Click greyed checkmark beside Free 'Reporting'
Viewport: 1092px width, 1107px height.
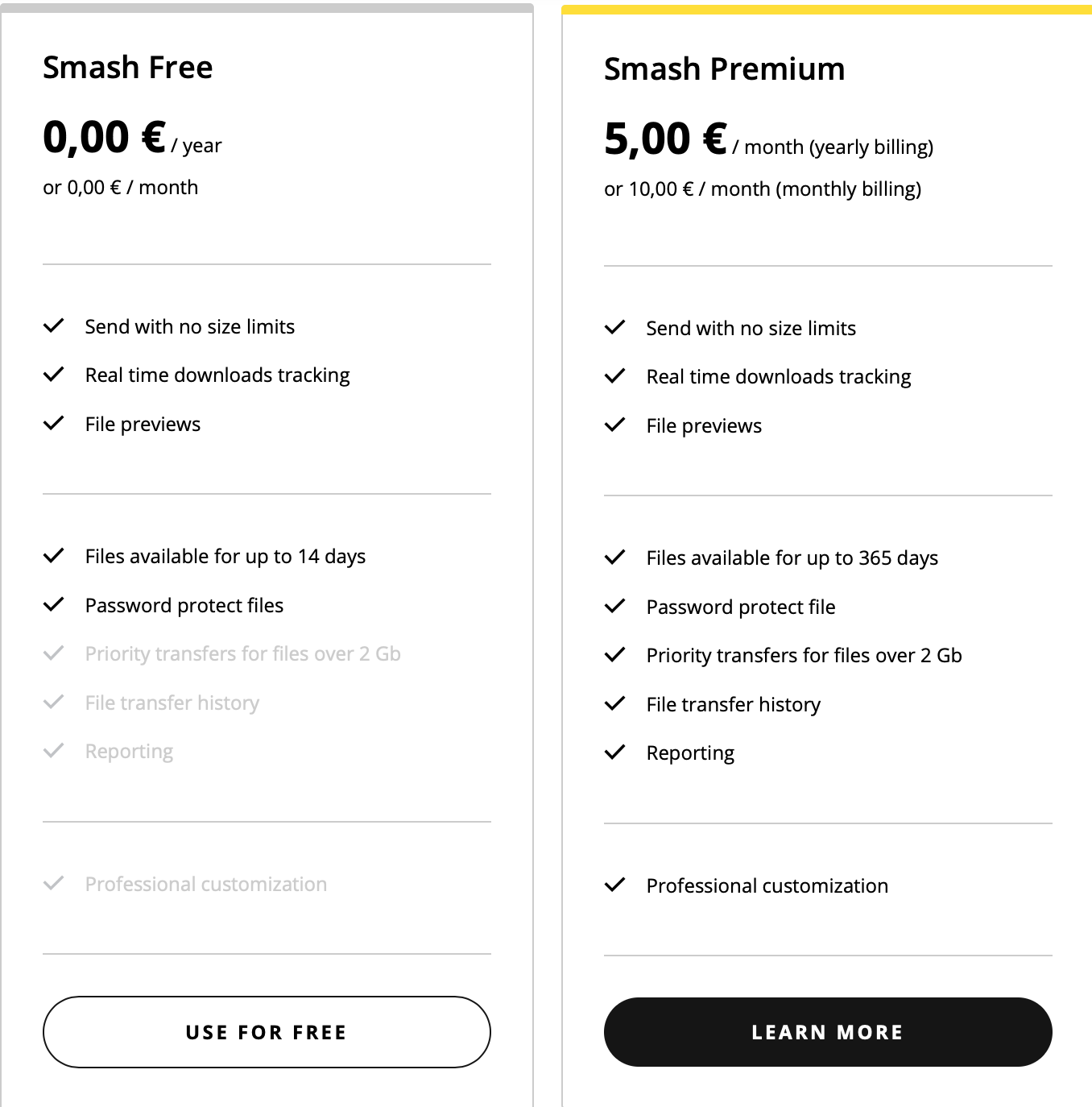click(x=53, y=751)
